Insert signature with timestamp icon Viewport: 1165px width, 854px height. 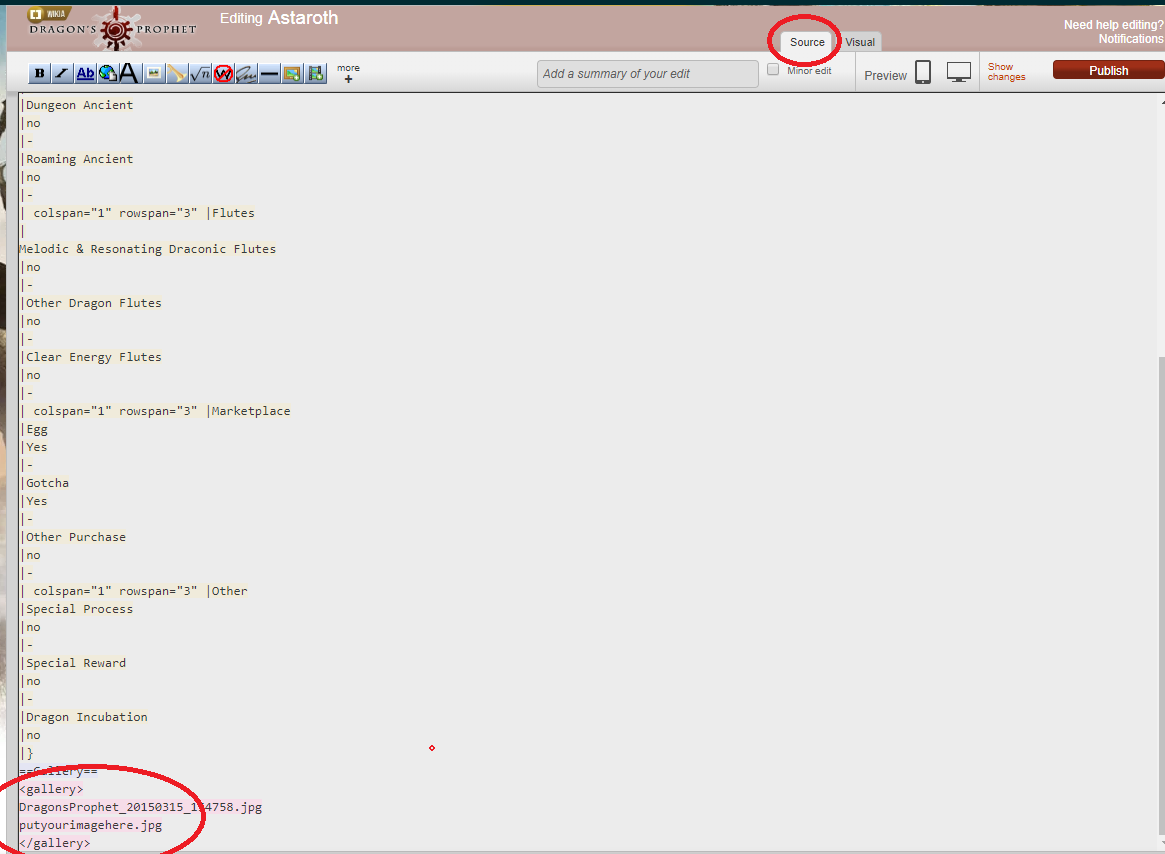(x=246, y=73)
